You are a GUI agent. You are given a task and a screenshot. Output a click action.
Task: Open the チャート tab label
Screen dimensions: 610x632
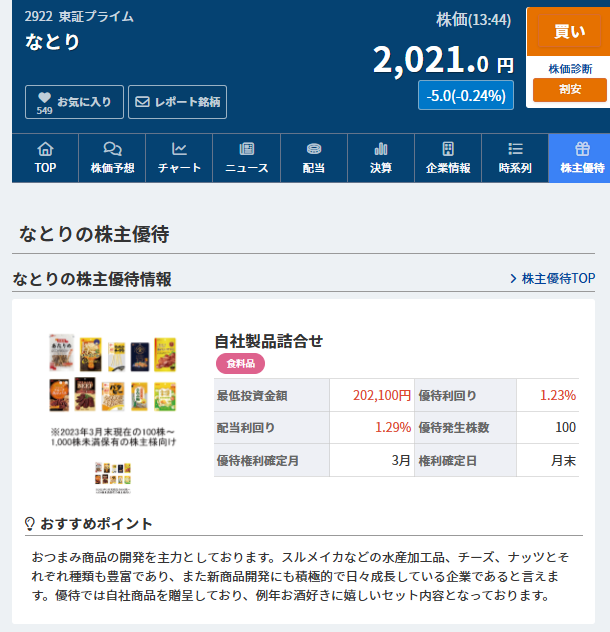(x=179, y=168)
